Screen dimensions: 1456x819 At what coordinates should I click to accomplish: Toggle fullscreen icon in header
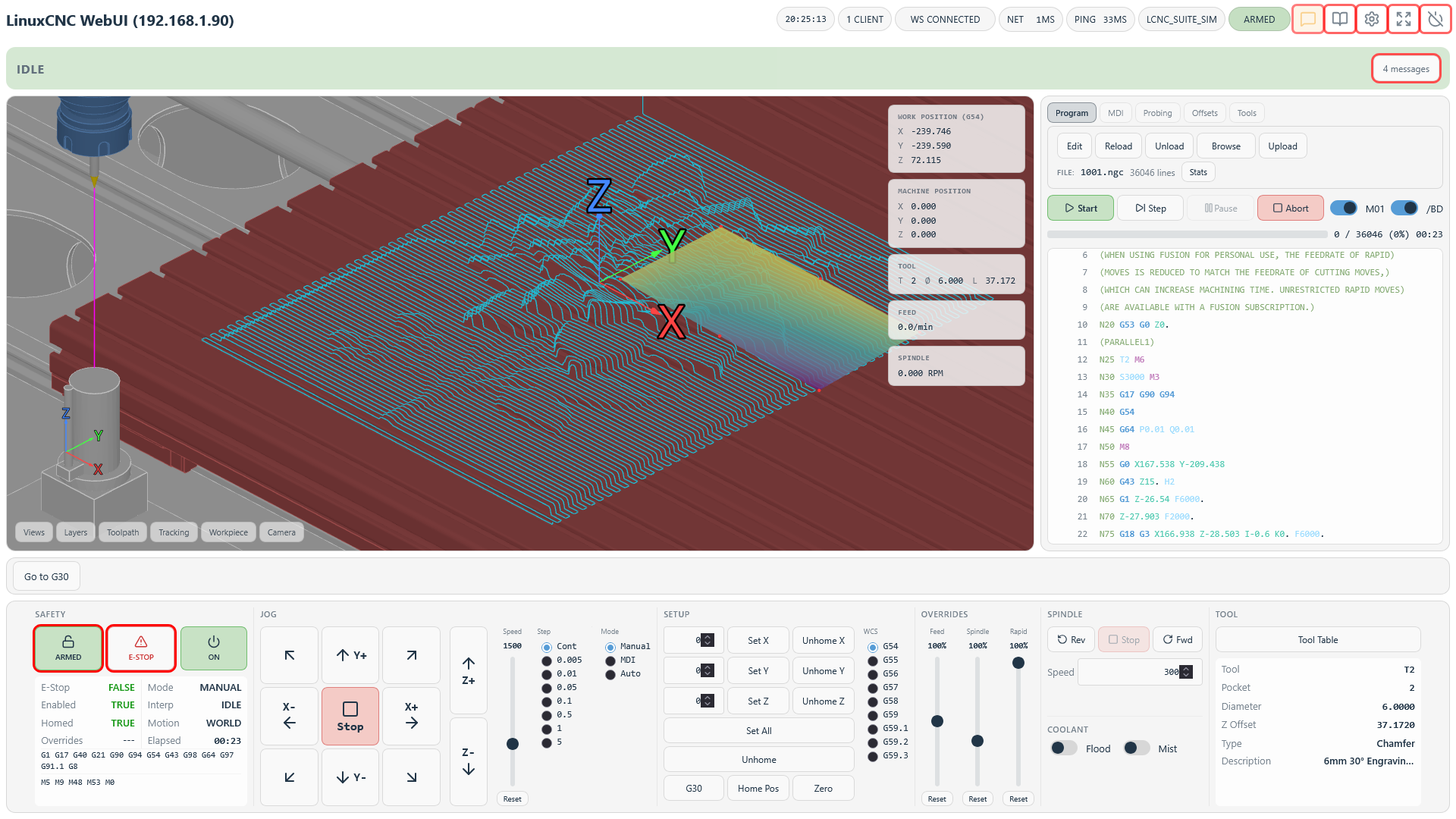[x=1404, y=19]
